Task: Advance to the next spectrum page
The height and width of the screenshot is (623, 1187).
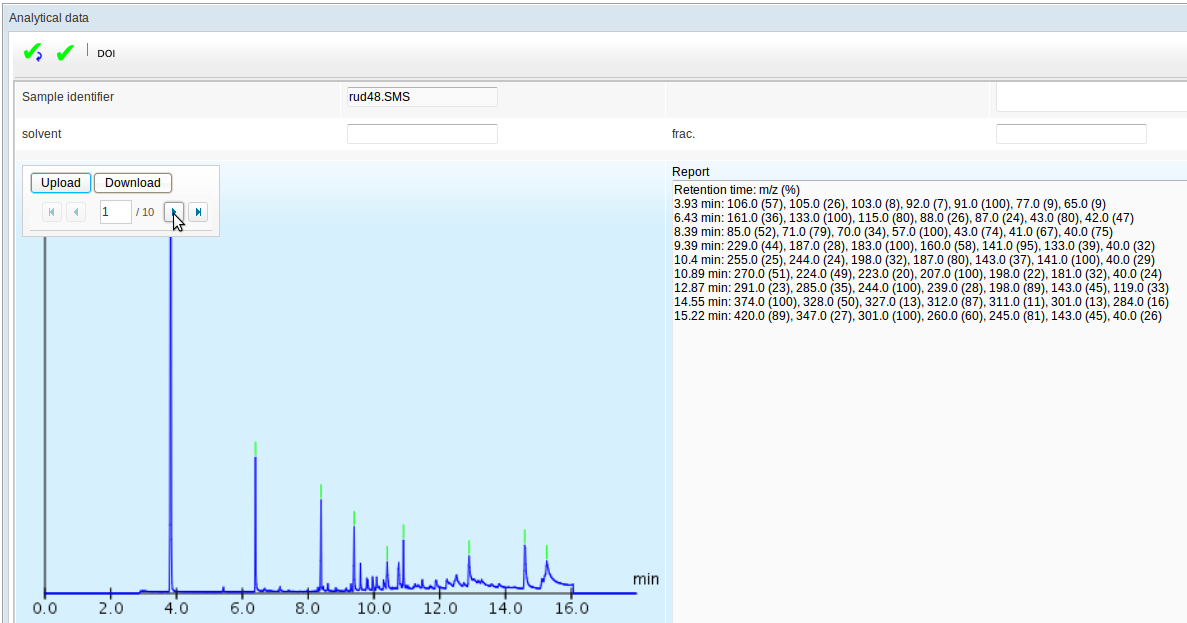Action: 174,211
